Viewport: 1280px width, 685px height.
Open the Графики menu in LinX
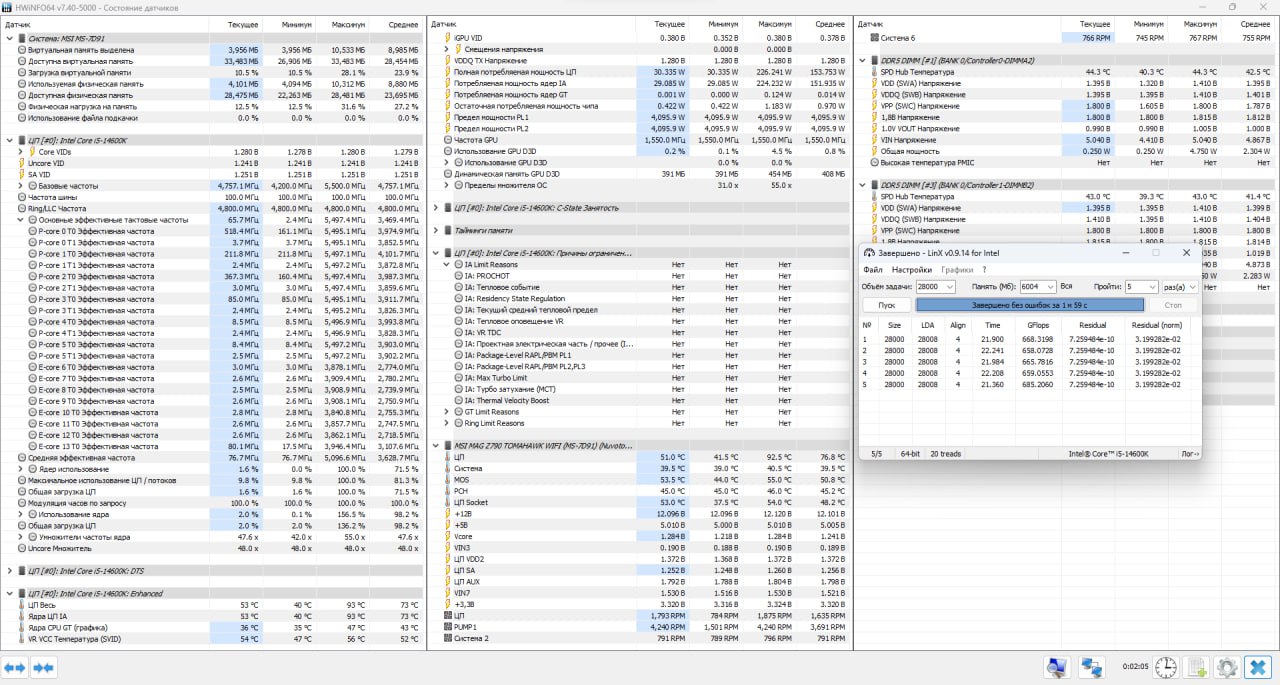point(957,270)
